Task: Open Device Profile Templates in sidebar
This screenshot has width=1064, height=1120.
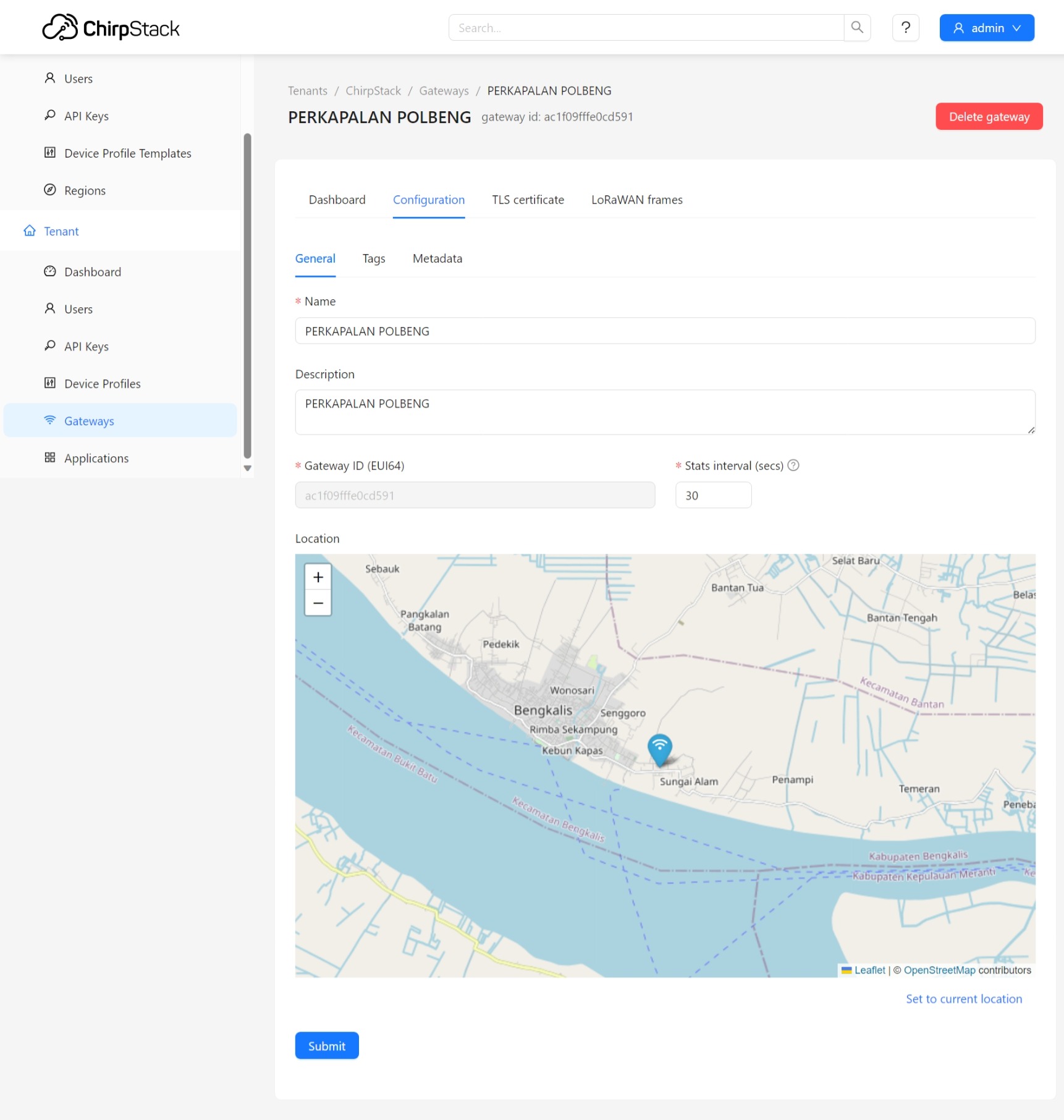Action: point(127,153)
